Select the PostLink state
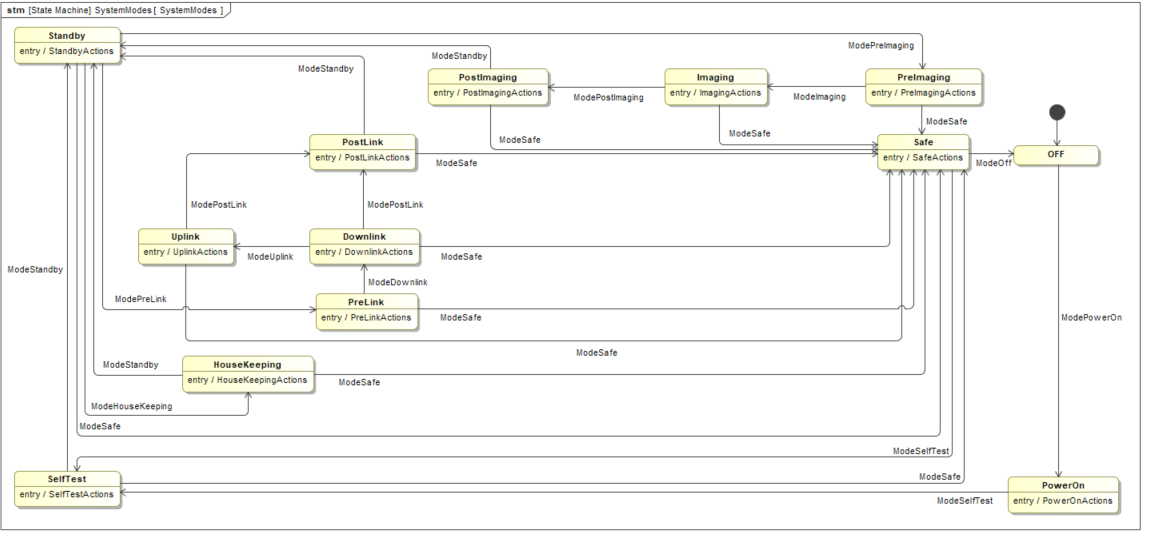The height and width of the screenshot is (535, 1151). [363, 152]
